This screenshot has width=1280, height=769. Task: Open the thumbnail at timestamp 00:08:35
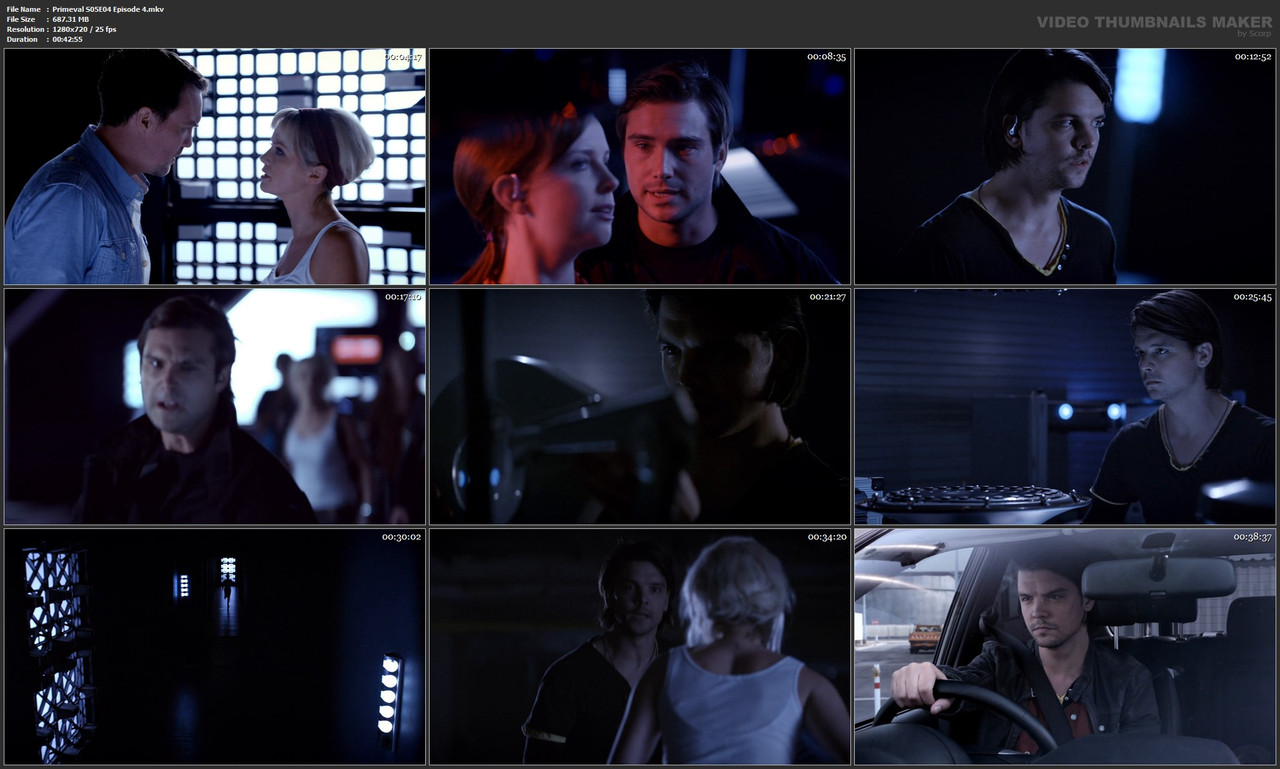(x=638, y=165)
